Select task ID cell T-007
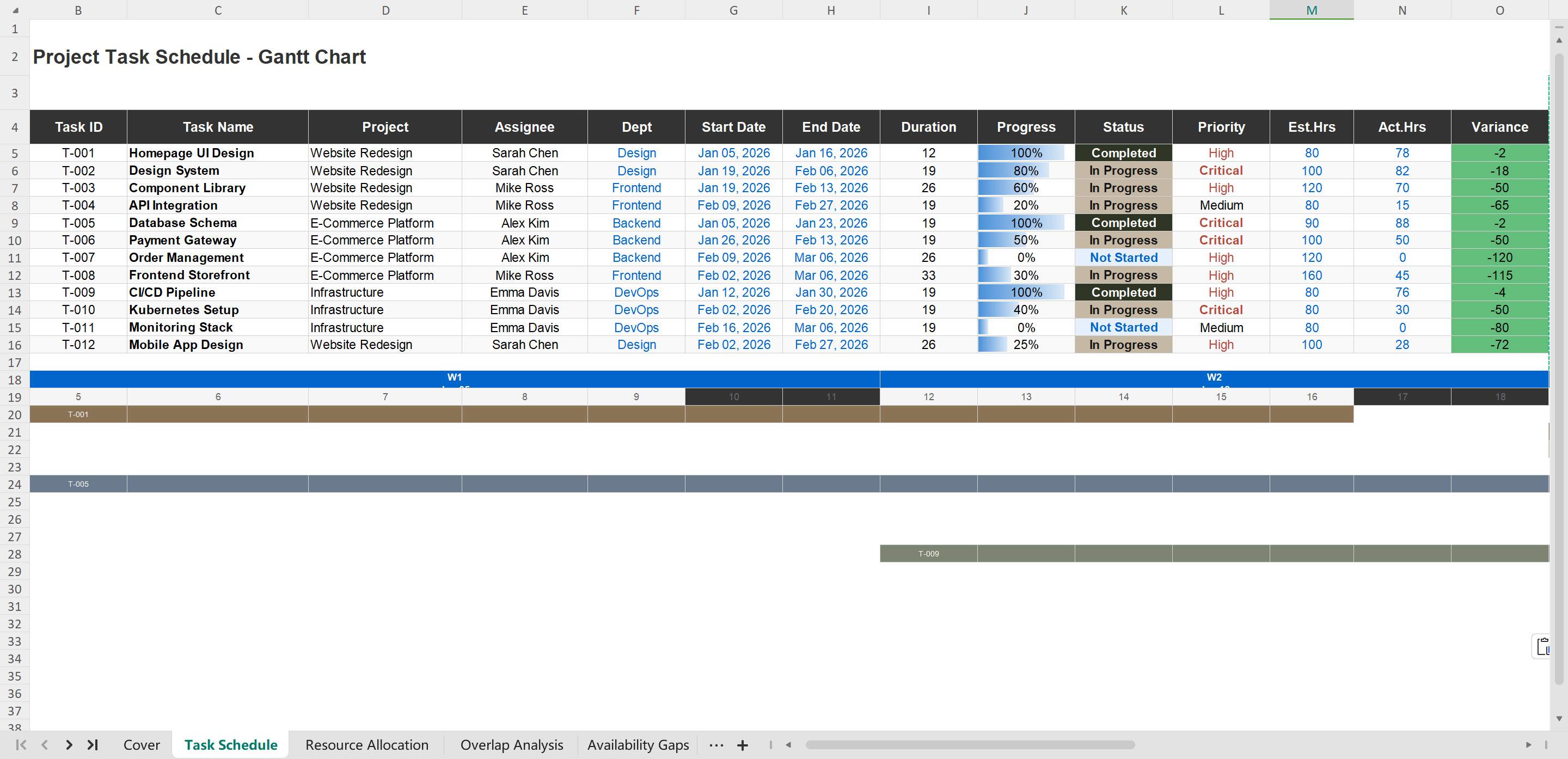Screen dimensions: 1568x759 78,258
